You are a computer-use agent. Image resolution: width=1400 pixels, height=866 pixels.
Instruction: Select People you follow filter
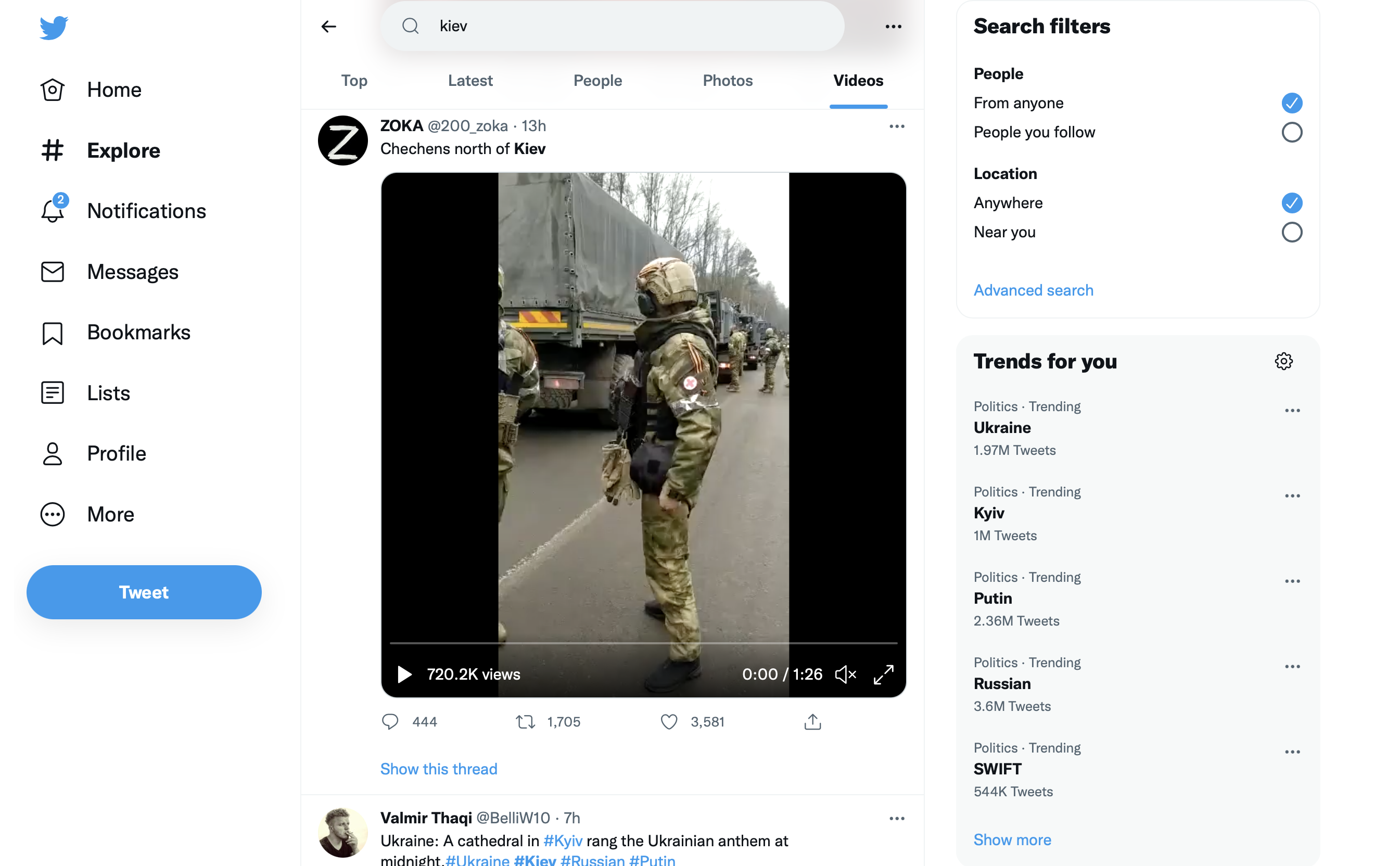click(x=1292, y=132)
